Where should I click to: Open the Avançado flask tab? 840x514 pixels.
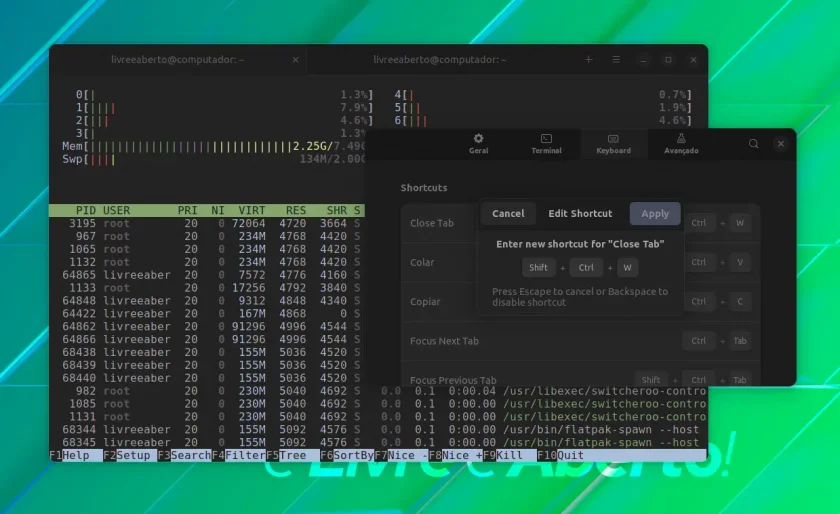pos(681,144)
